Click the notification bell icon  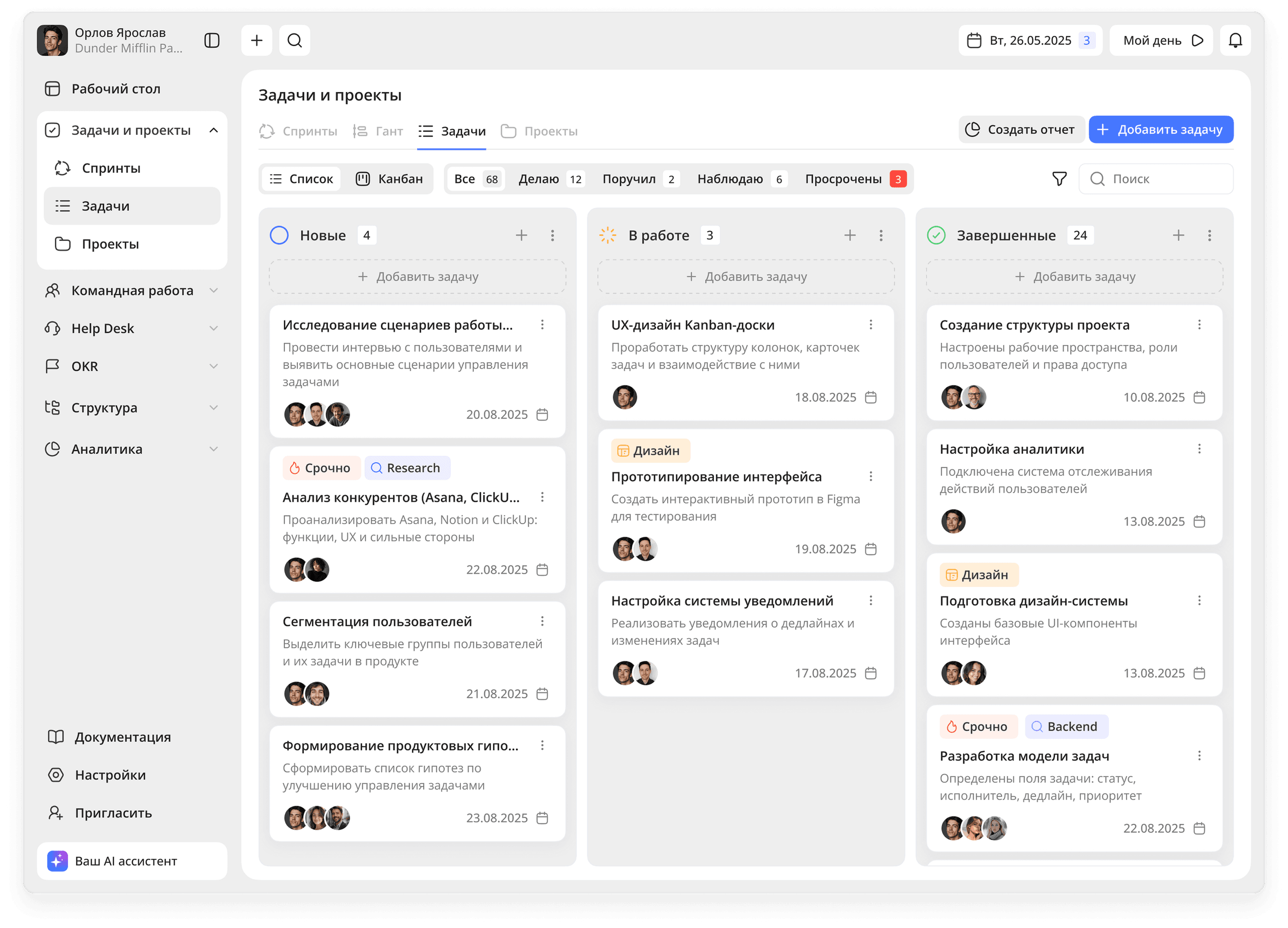pos(1235,40)
